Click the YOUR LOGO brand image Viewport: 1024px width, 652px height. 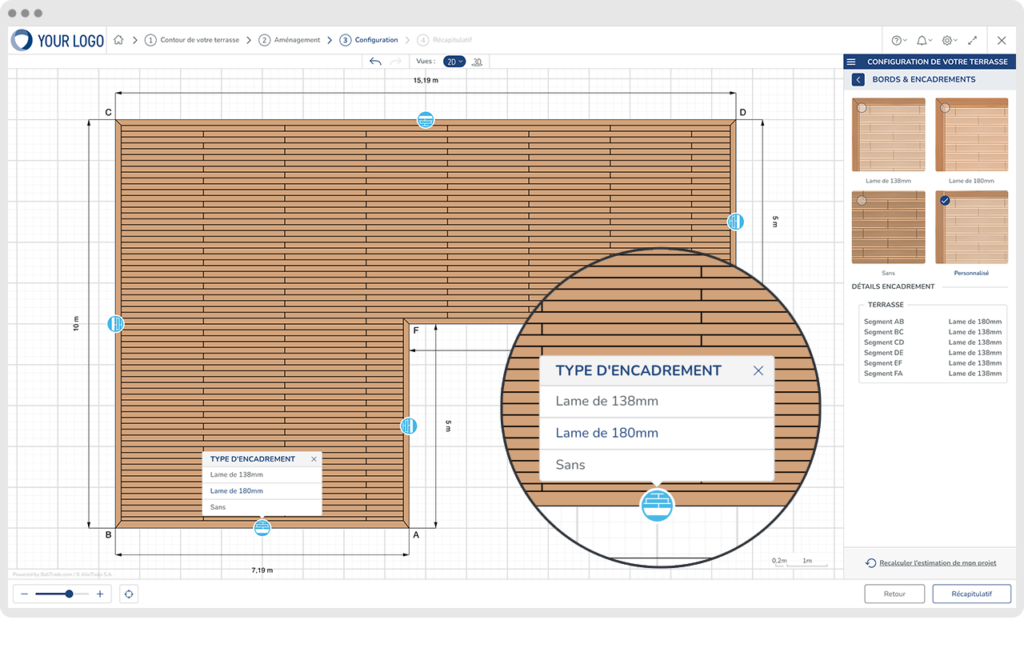(58, 41)
